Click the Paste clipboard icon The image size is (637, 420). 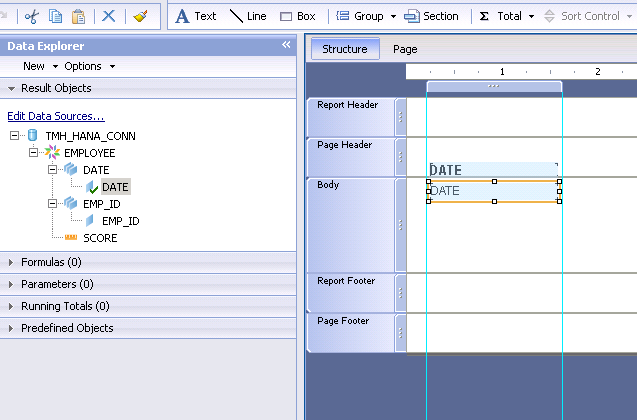click(77, 16)
